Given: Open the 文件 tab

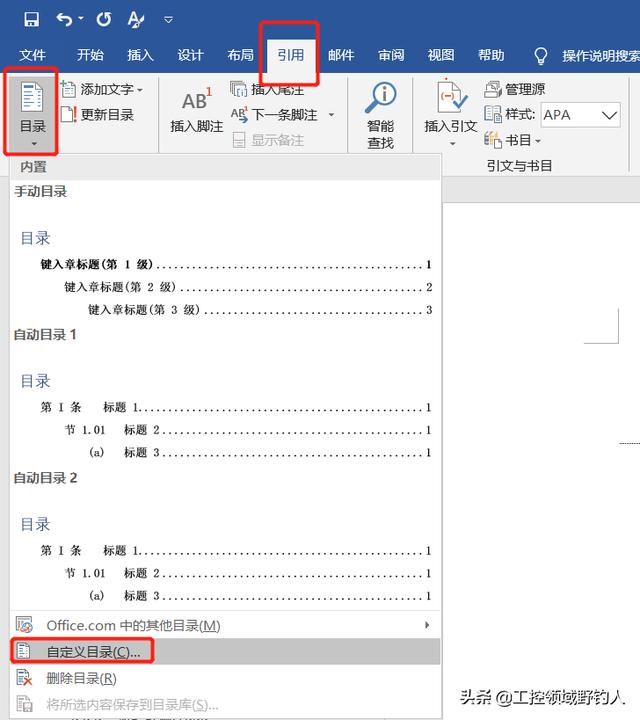Looking at the screenshot, I should click(32, 55).
